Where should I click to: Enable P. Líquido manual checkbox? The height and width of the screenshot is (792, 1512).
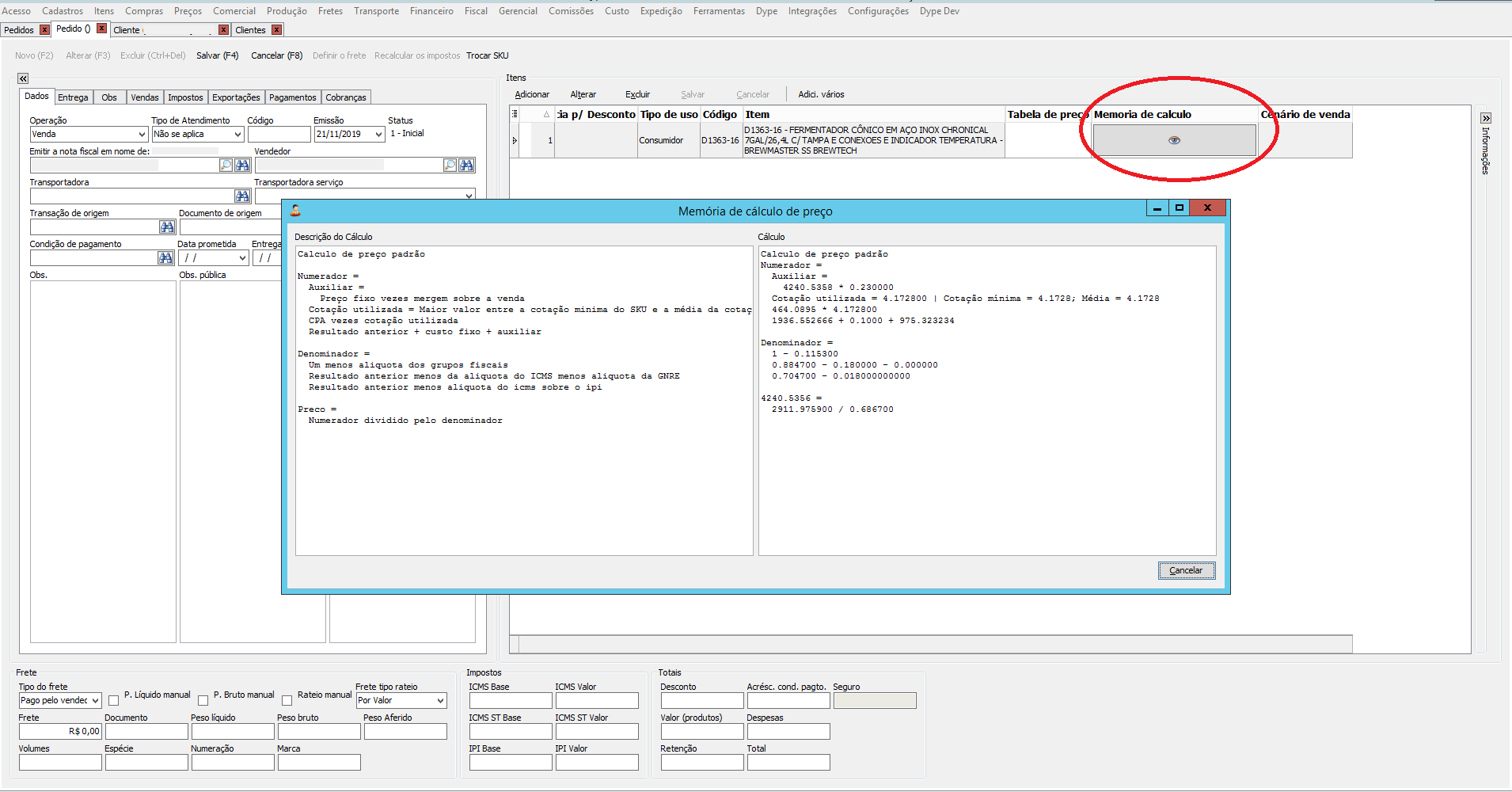114,701
